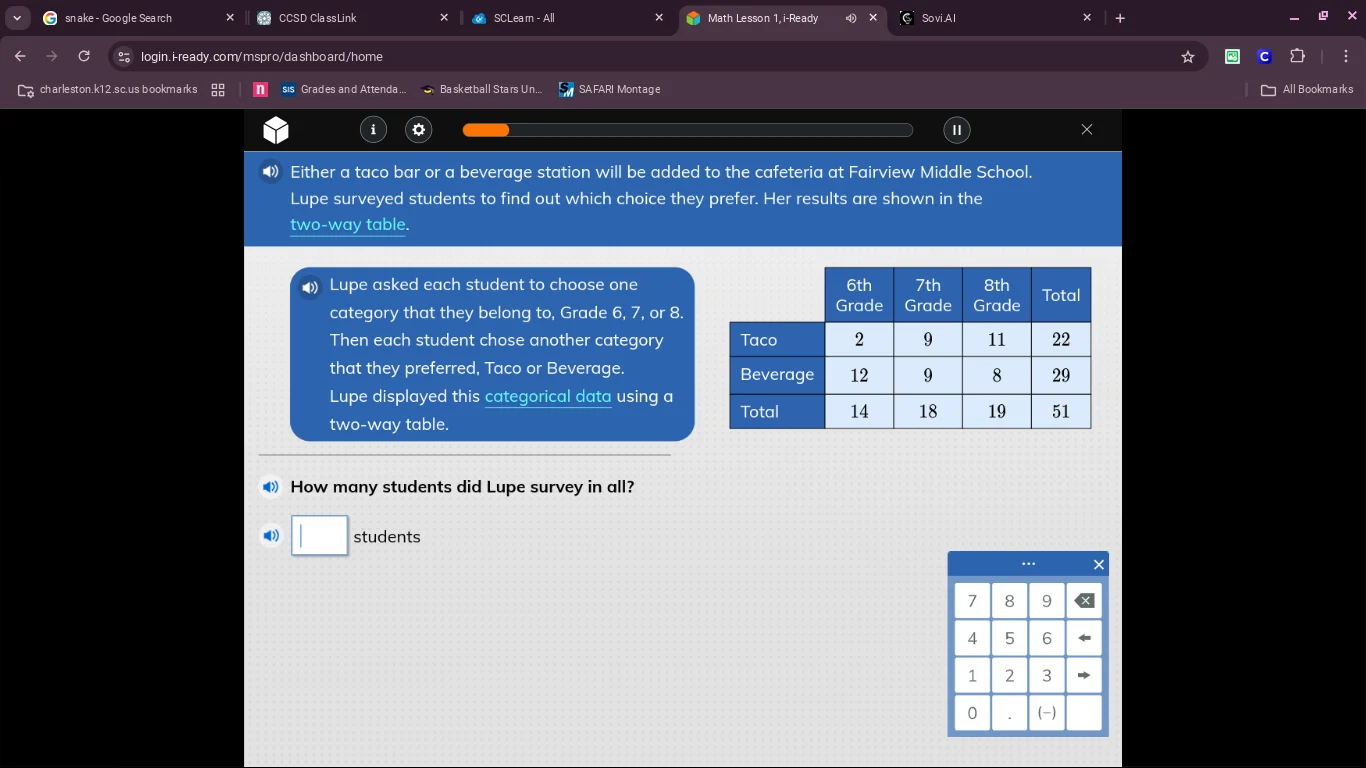Play audio next to the students answer box

pyautogui.click(x=270, y=536)
